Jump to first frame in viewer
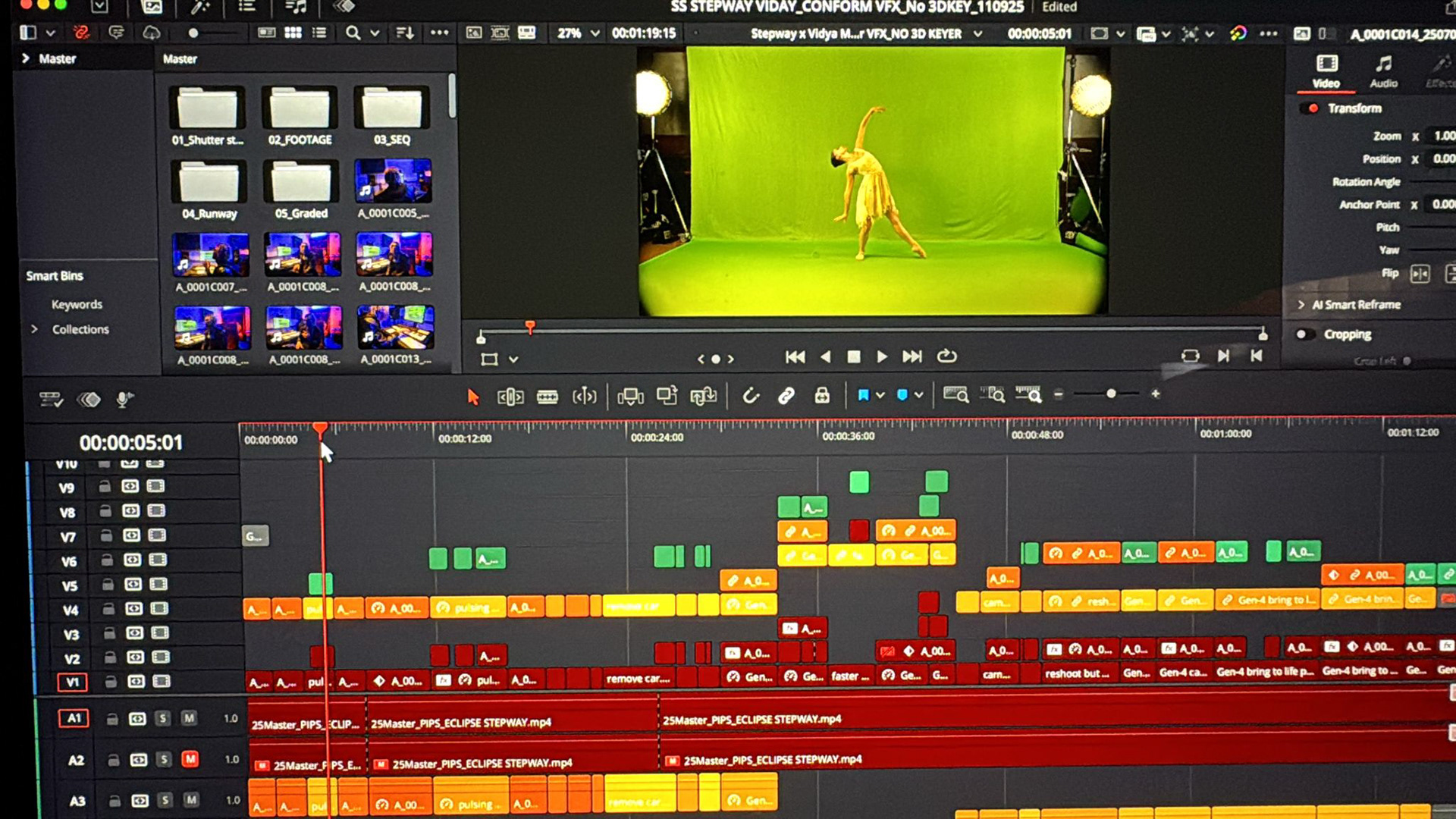Screen dimensions: 1456x819 tap(795, 356)
